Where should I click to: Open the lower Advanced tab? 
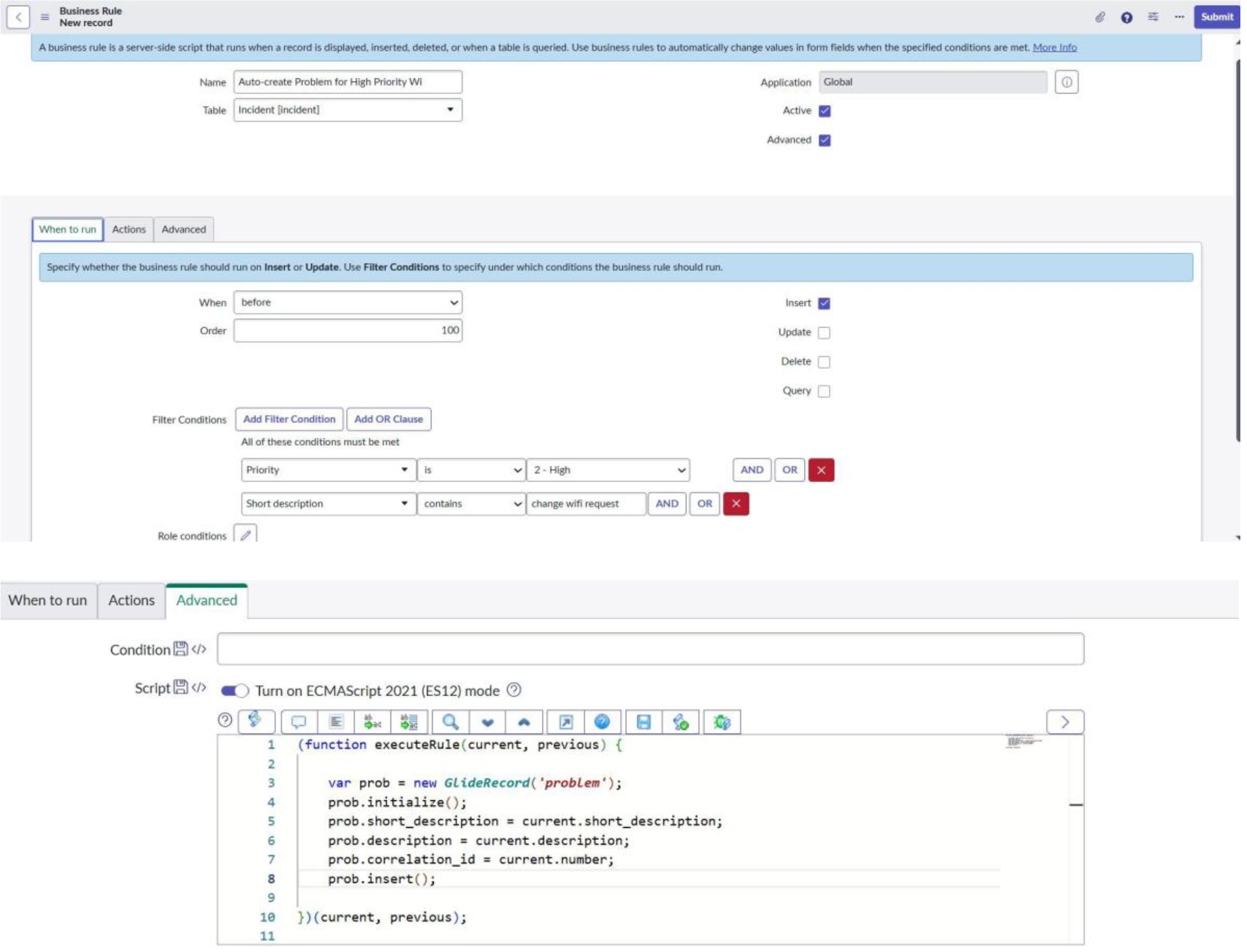[x=206, y=600]
